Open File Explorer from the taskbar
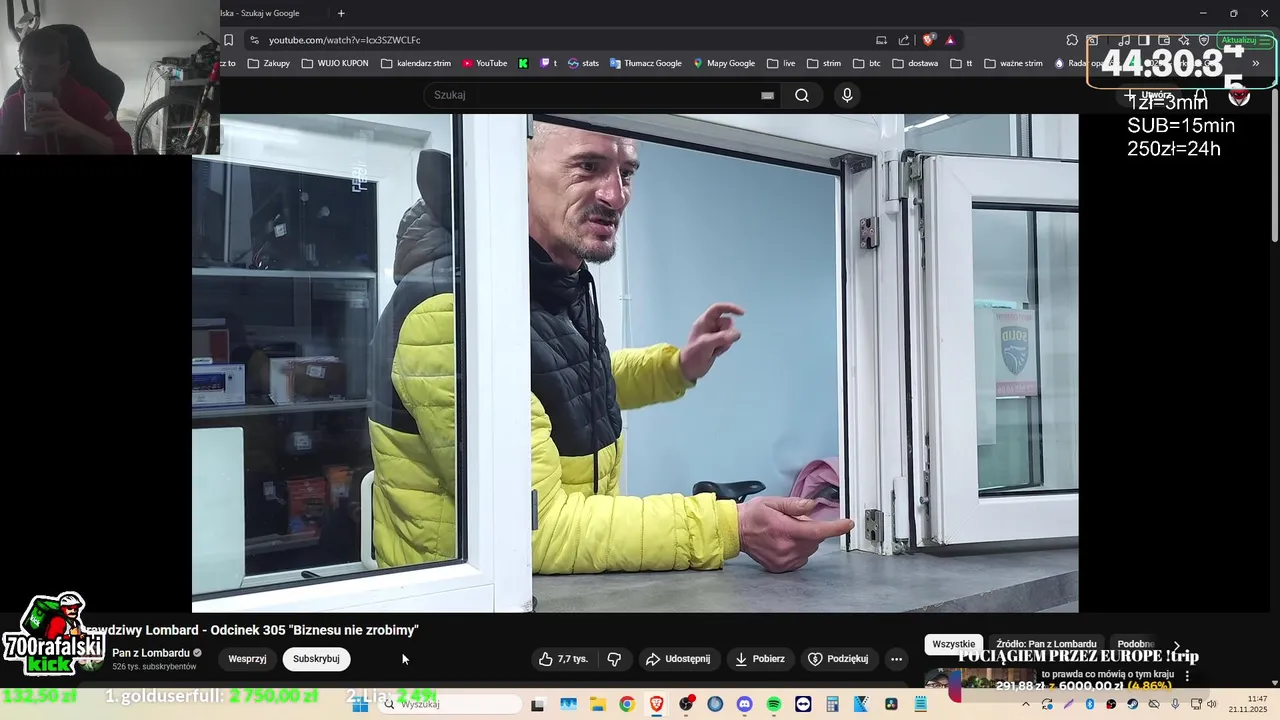The width and height of the screenshot is (1280, 720). [597, 704]
